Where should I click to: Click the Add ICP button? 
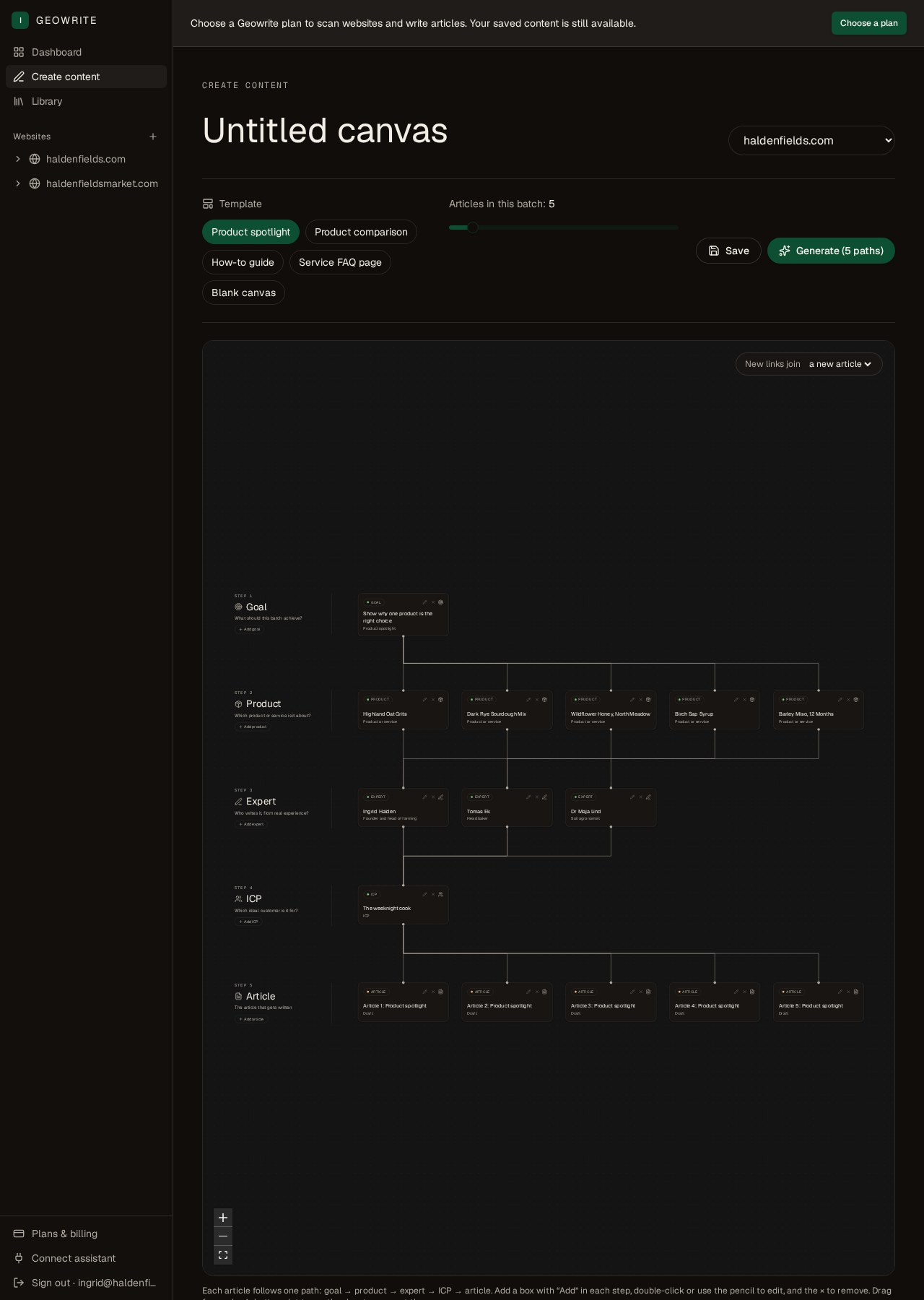point(248,922)
